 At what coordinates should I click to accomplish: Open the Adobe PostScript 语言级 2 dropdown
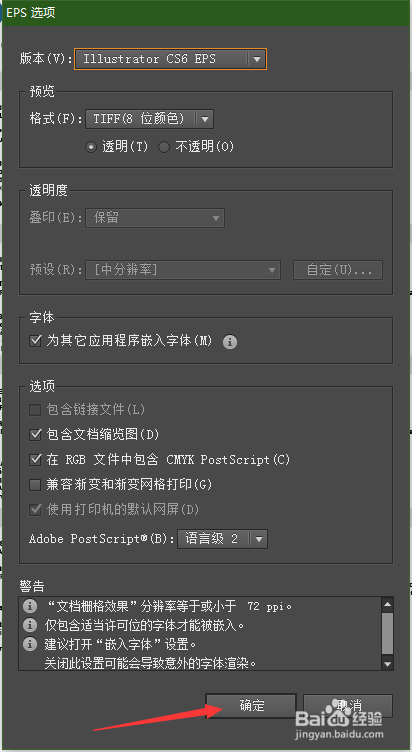click(x=223, y=539)
